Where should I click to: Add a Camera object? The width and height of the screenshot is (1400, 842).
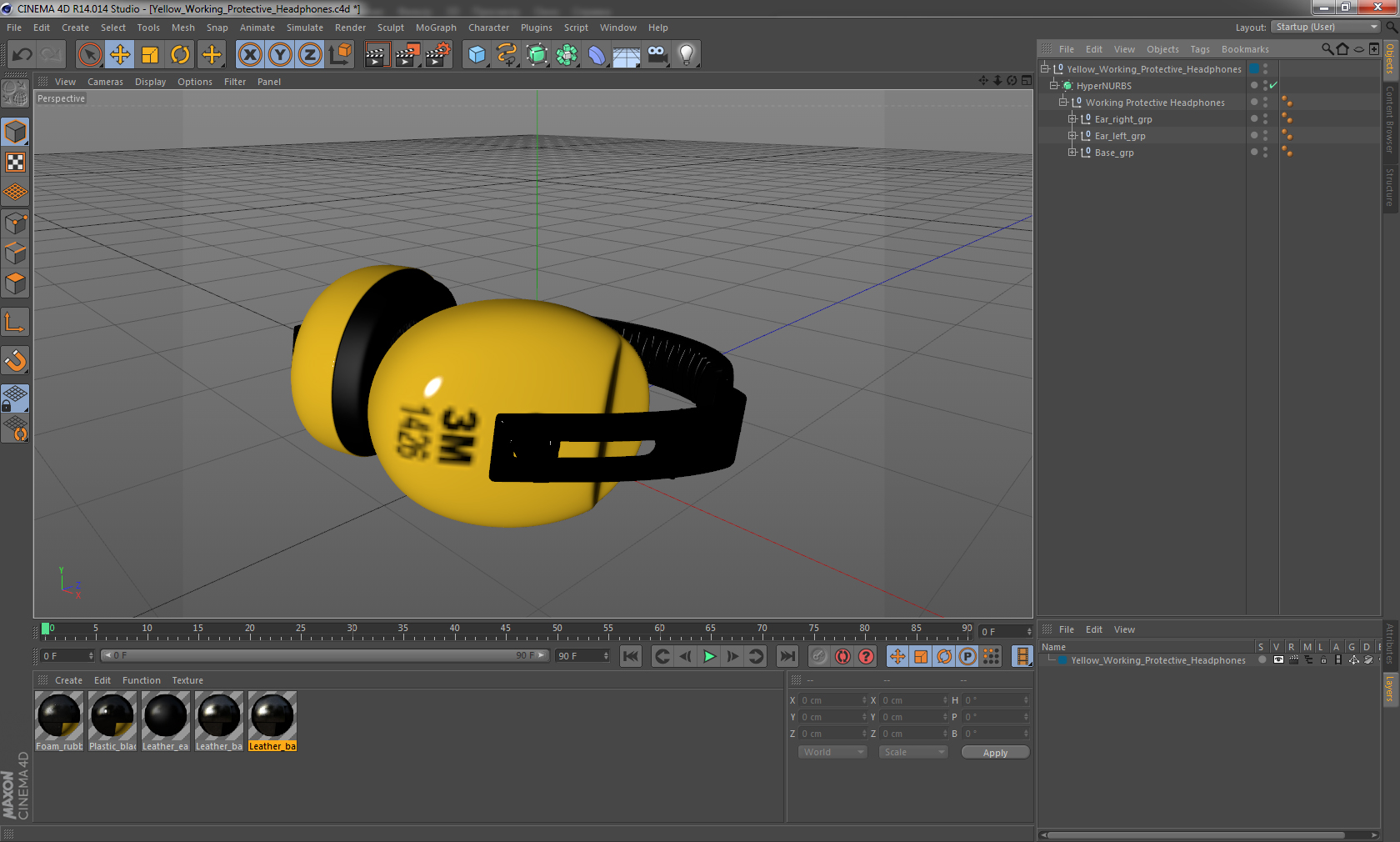(x=657, y=55)
